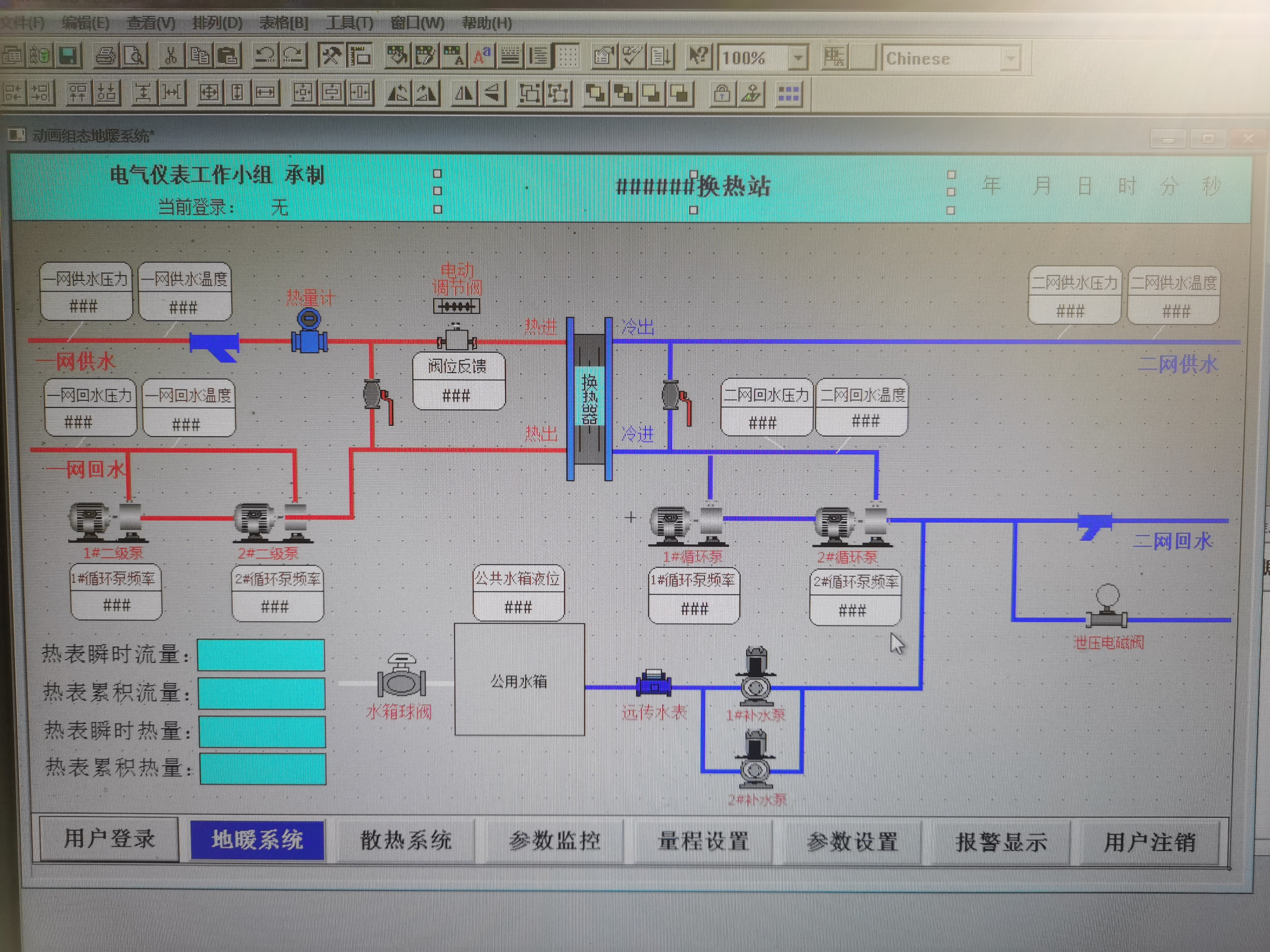Toggle the lock padlock button
Screen dimensions: 1270x952
[721, 95]
